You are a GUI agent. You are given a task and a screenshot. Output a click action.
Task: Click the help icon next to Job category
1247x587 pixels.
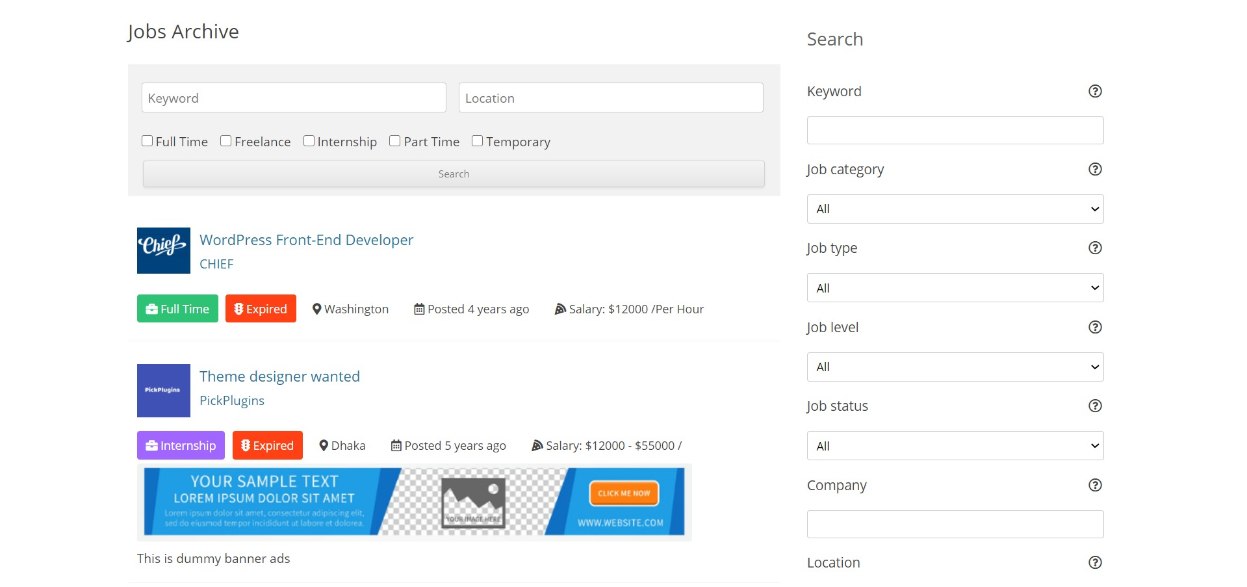pyautogui.click(x=1095, y=169)
